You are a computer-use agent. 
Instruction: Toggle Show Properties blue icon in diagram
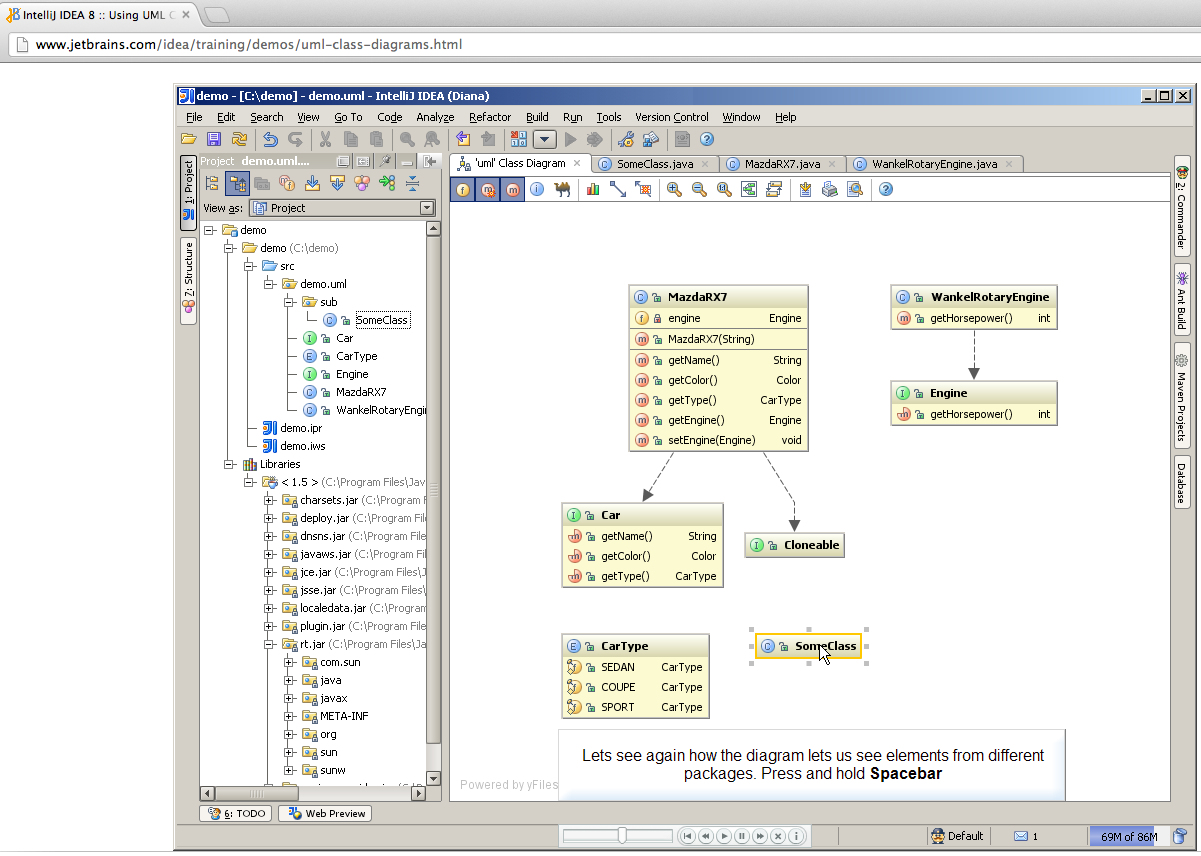(538, 189)
